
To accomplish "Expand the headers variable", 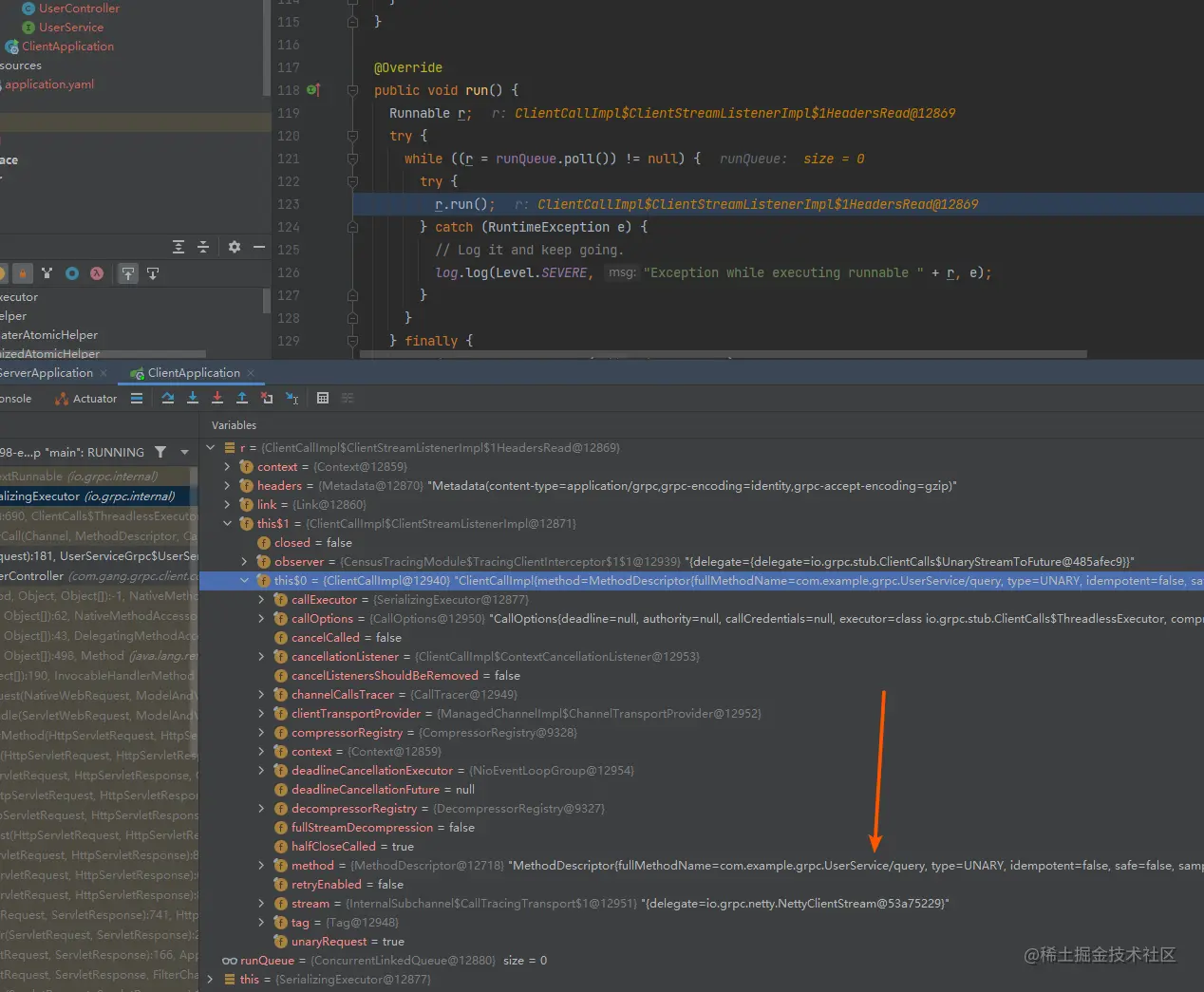I will click(x=227, y=486).
